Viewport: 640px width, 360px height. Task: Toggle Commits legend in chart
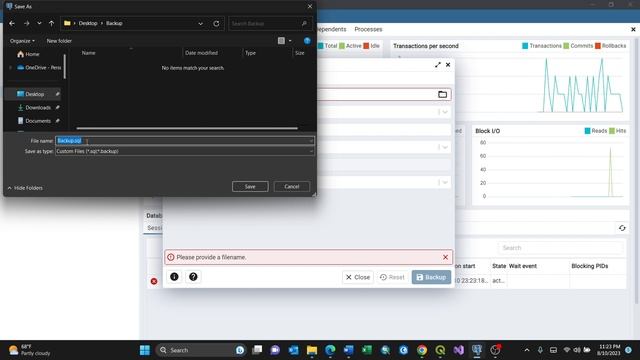pyautogui.click(x=578, y=46)
